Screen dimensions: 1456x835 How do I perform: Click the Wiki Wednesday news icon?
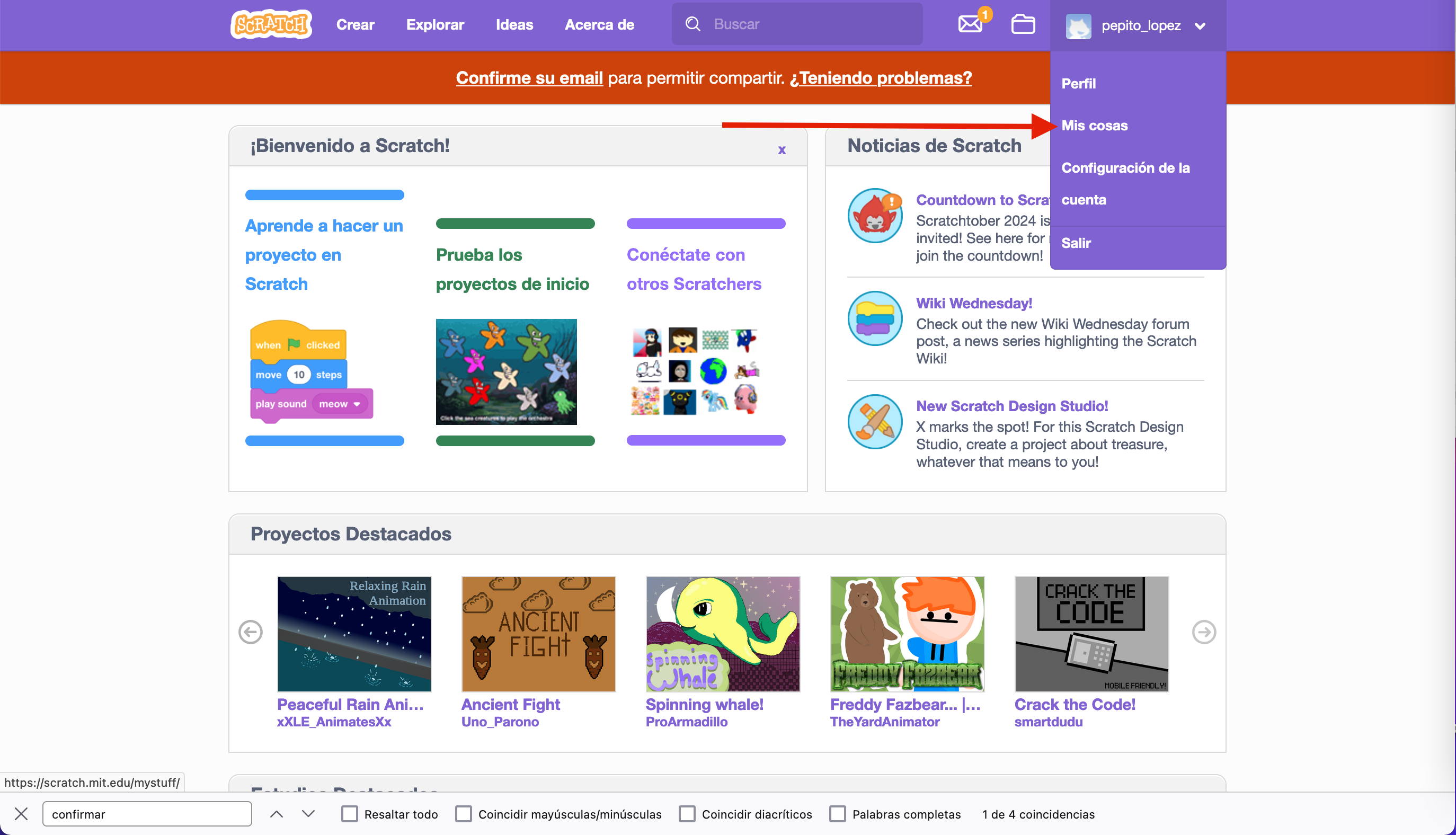875,318
